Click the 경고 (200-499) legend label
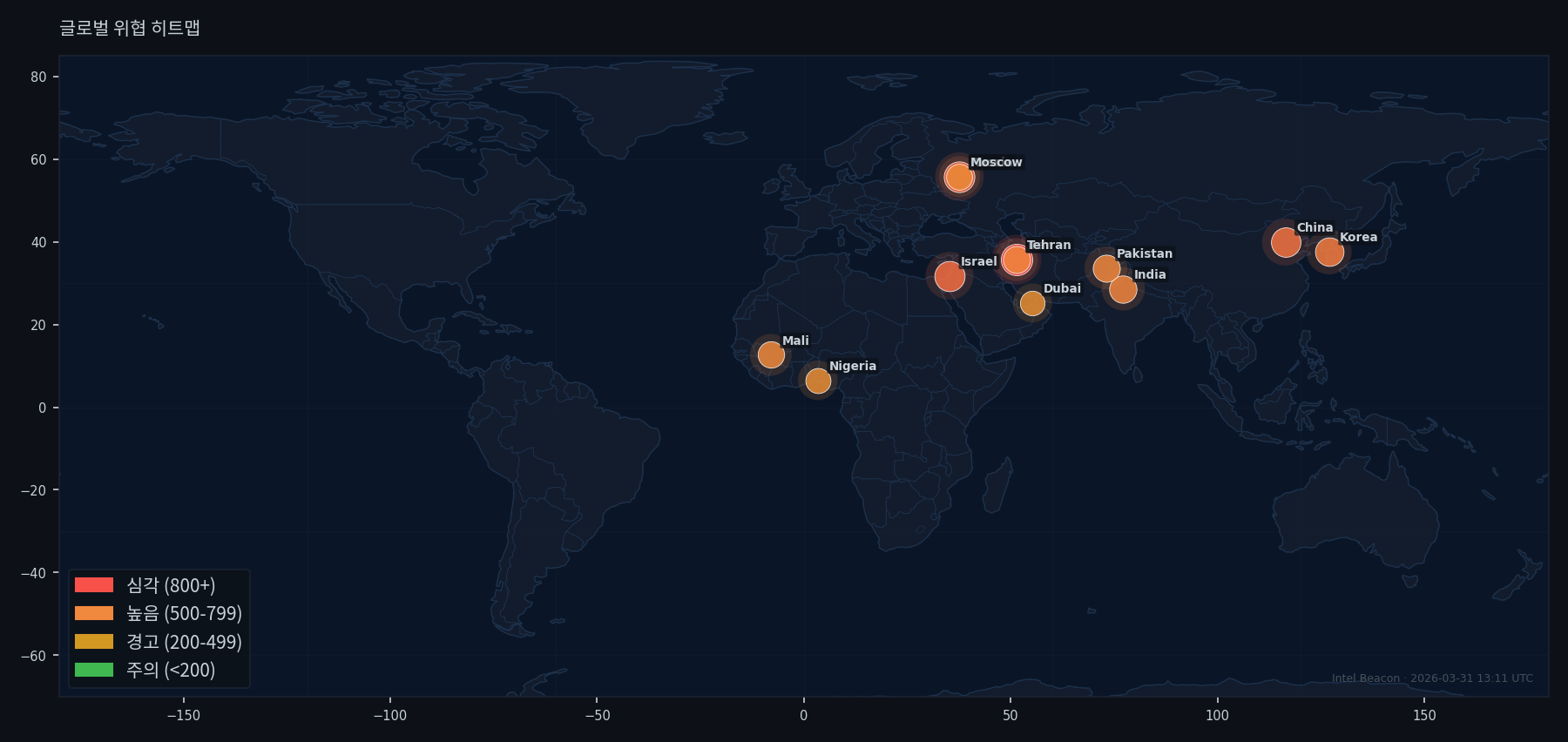1568x742 pixels. click(x=184, y=642)
